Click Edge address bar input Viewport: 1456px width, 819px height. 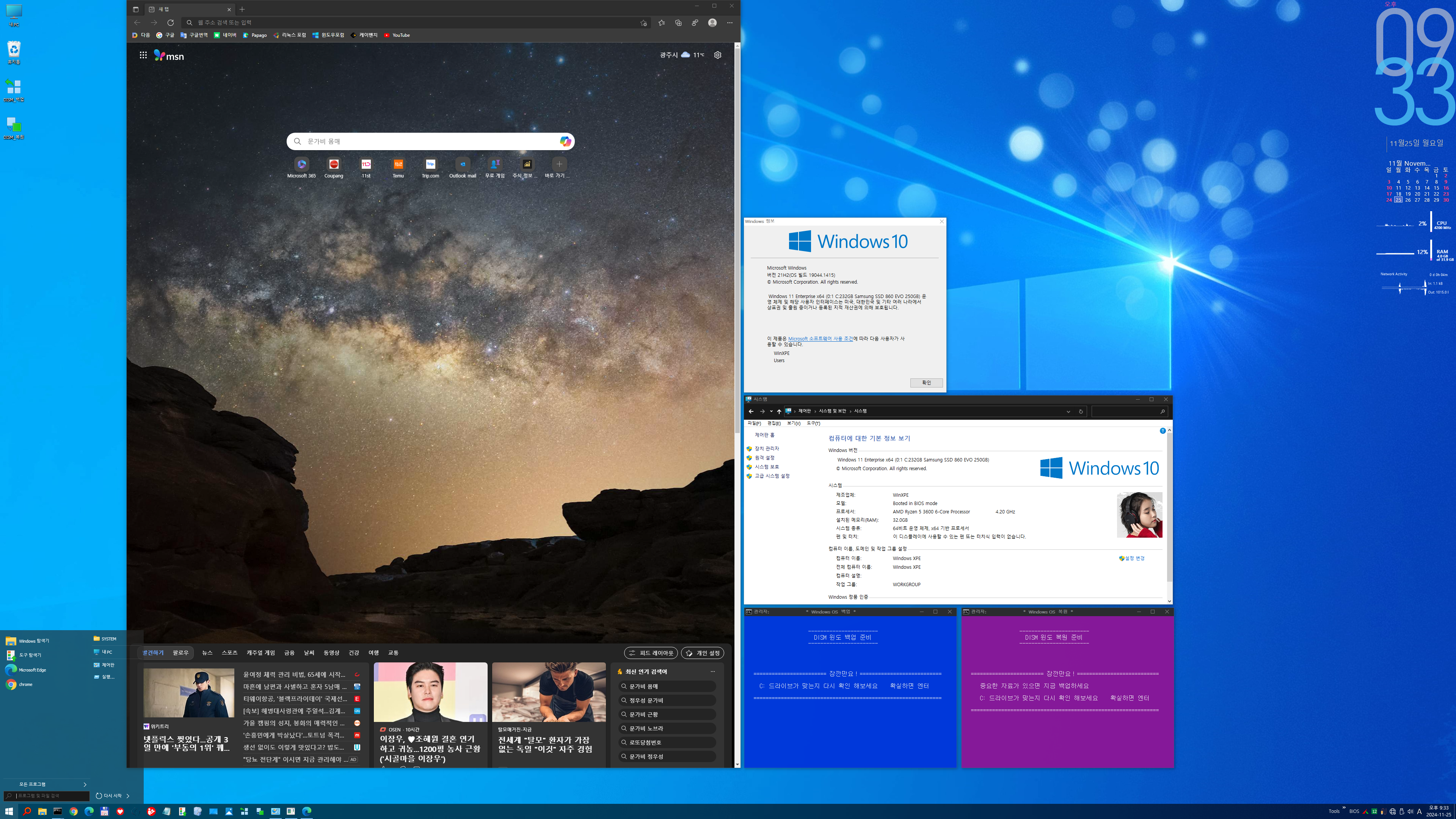pos(416,23)
